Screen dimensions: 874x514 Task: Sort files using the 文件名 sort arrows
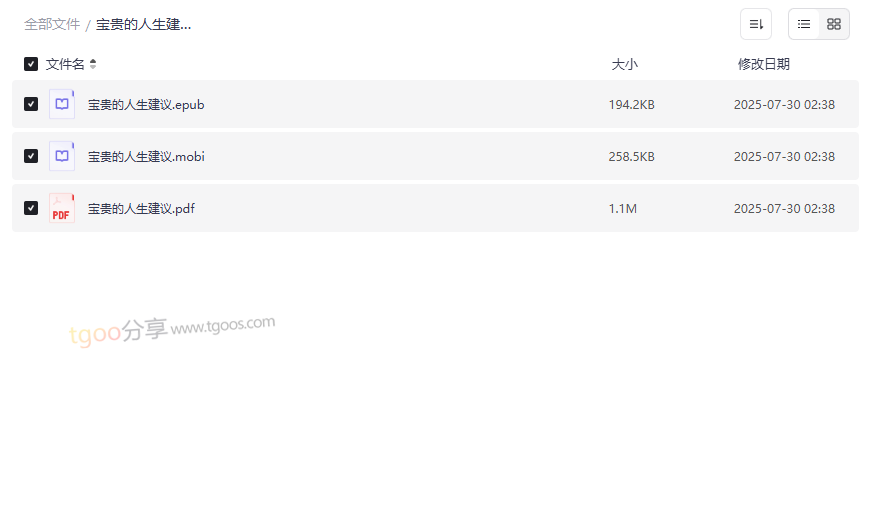93,64
